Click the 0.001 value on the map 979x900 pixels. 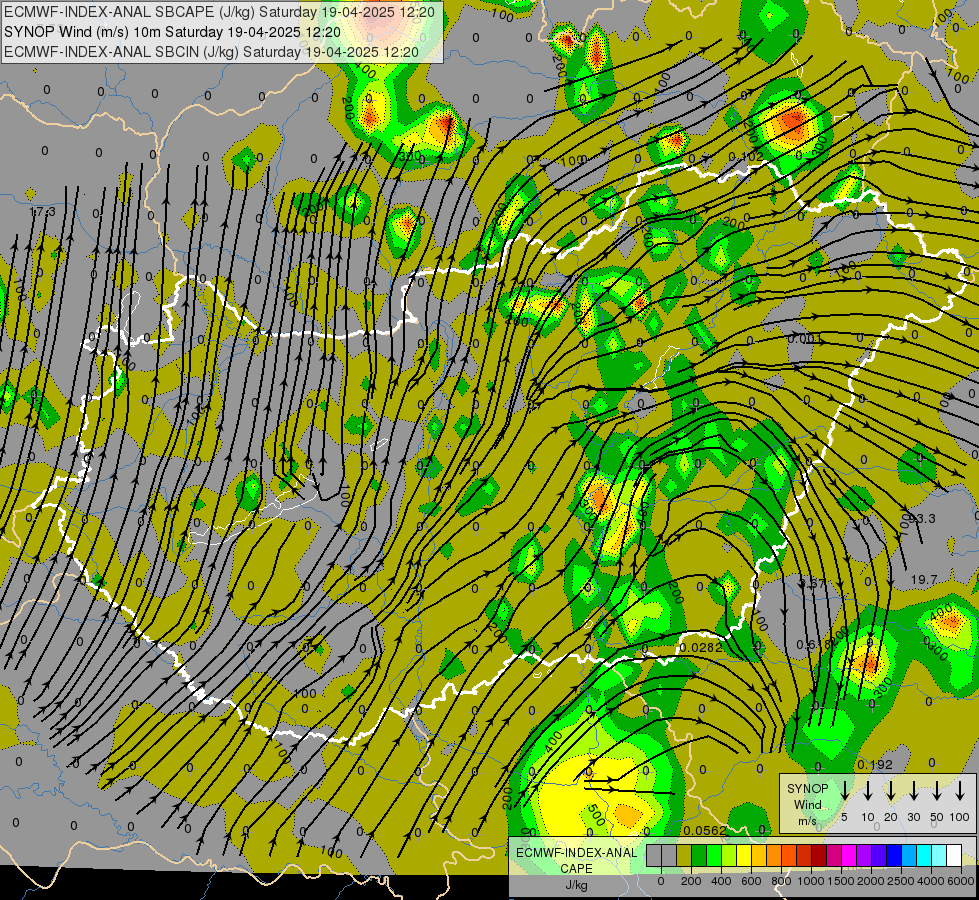click(x=805, y=339)
